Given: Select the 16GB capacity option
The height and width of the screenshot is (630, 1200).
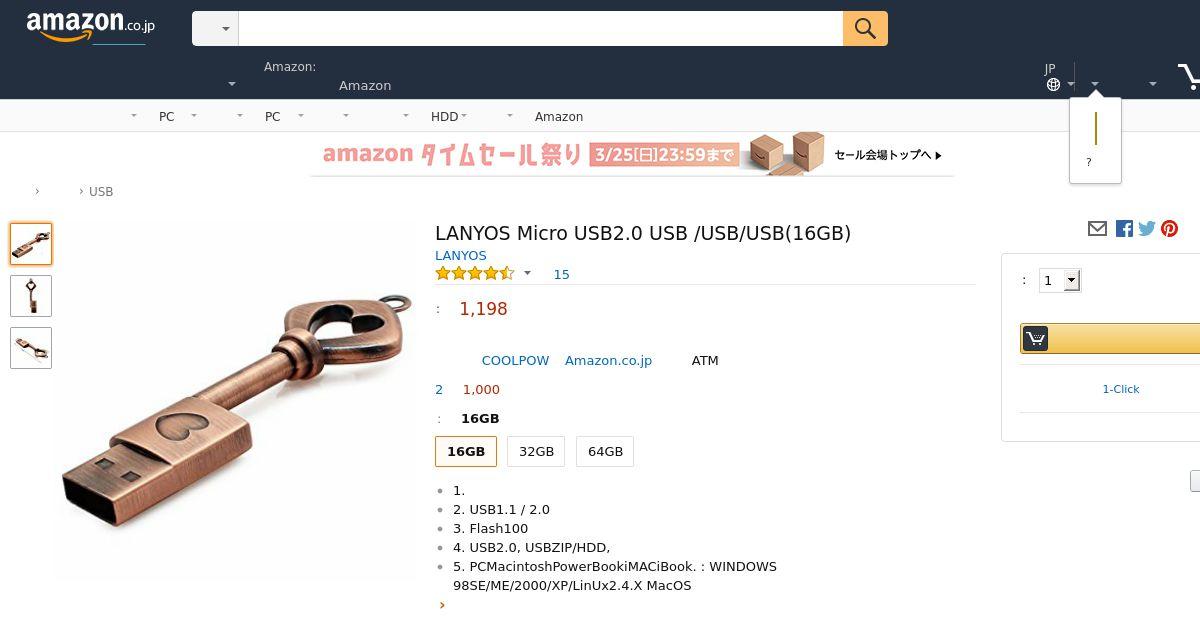Looking at the screenshot, I should pyautogui.click(x=466, y=451).
